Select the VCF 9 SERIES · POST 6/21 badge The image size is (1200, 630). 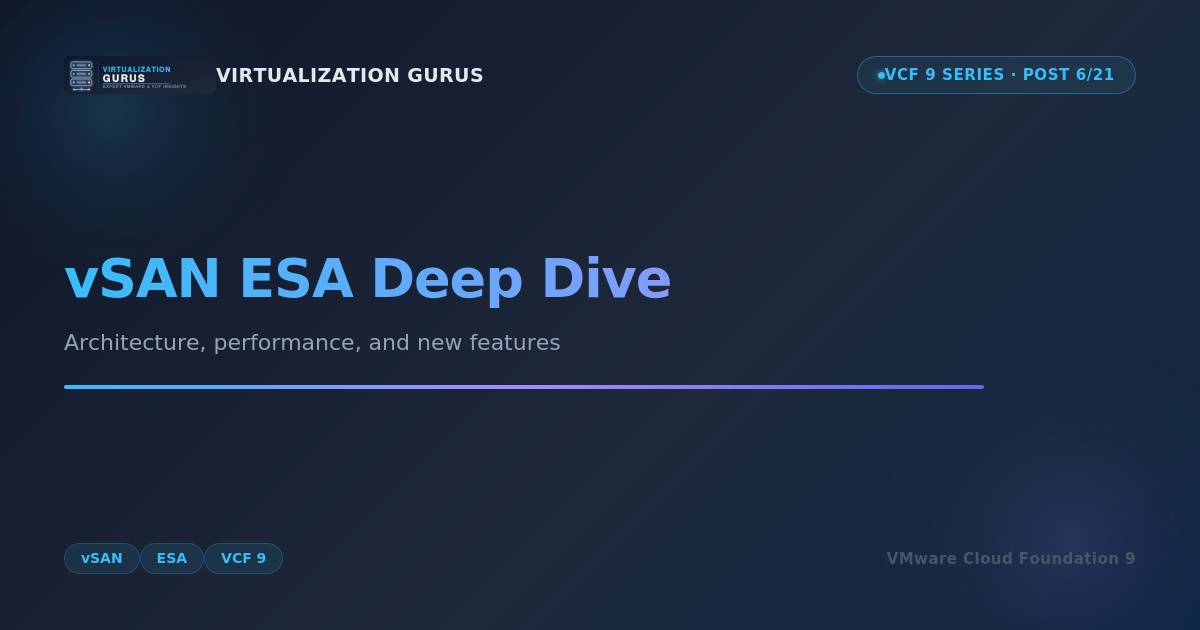[x=996, y=75]
